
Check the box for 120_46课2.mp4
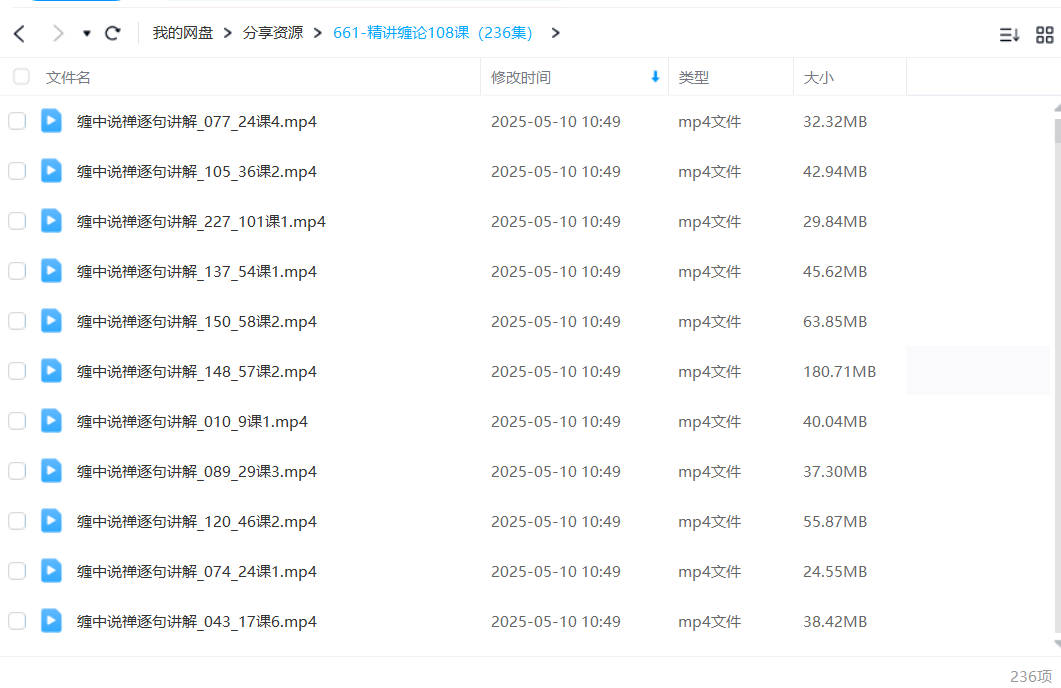click(17, 522)
